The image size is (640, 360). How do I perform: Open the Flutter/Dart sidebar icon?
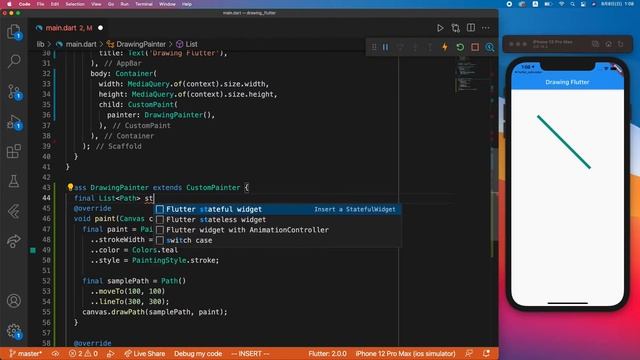click(13, 211)
